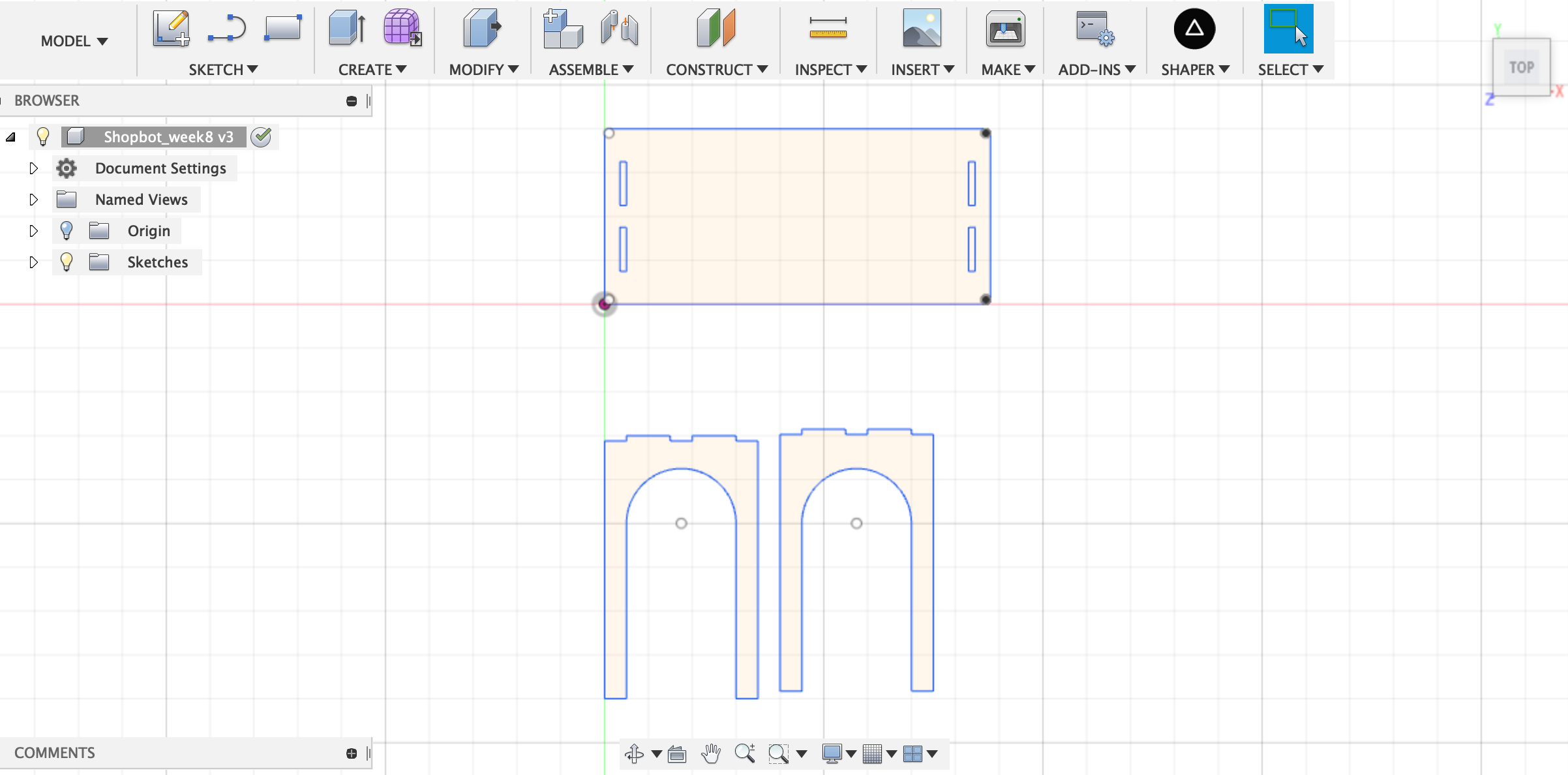Select the Extrude tool icon

[347, 29]
